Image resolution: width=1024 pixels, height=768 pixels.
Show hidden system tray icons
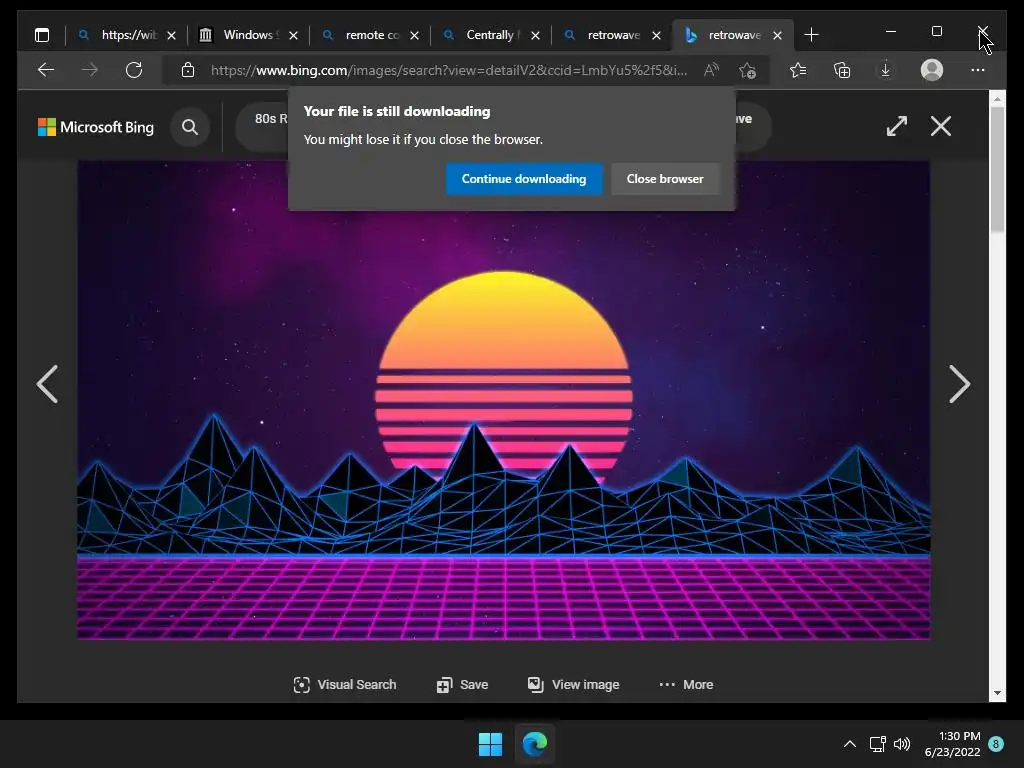(x=850, y=744)
